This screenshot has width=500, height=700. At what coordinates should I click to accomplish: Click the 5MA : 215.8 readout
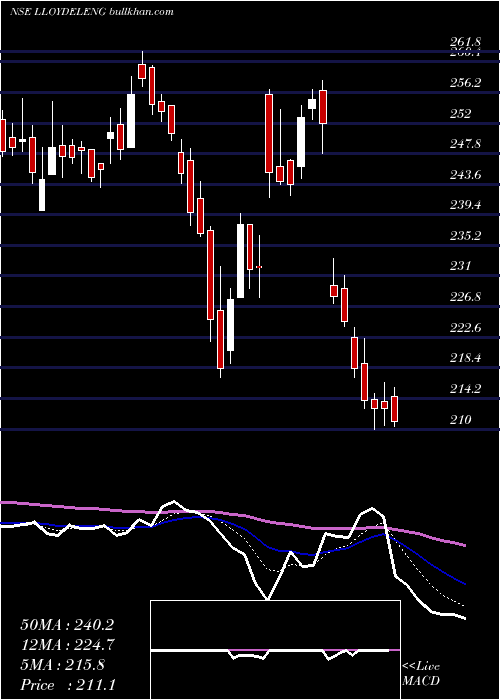[62, 665]
